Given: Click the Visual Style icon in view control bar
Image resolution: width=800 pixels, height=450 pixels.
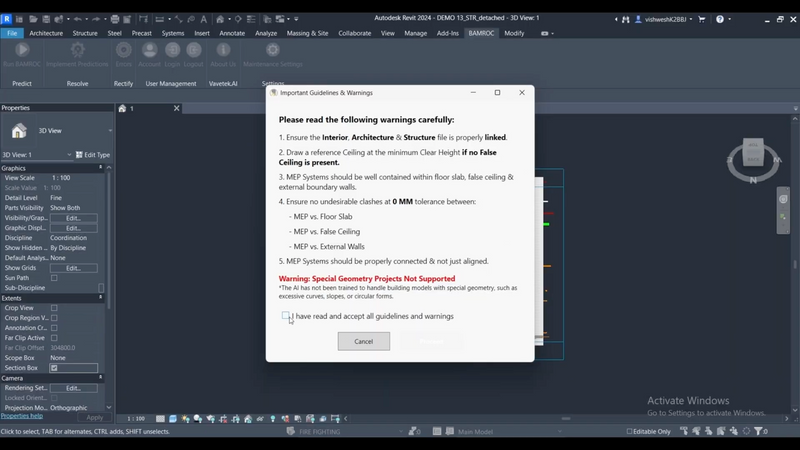Looking at the screenshot, I should (x=173, y=418).
